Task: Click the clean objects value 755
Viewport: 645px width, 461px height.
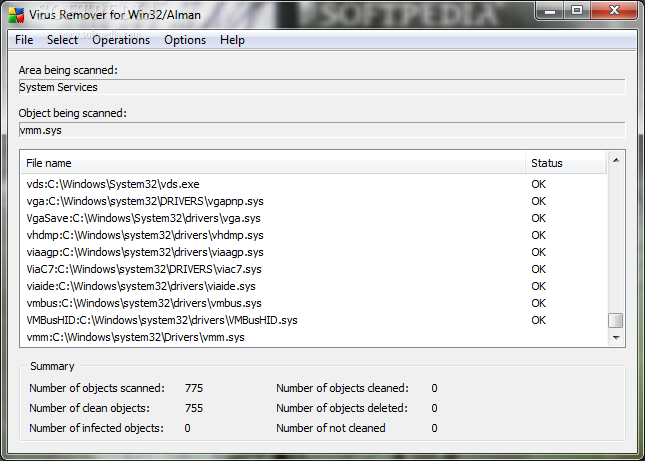Action: pyautogui.click(x=194, y=408)
